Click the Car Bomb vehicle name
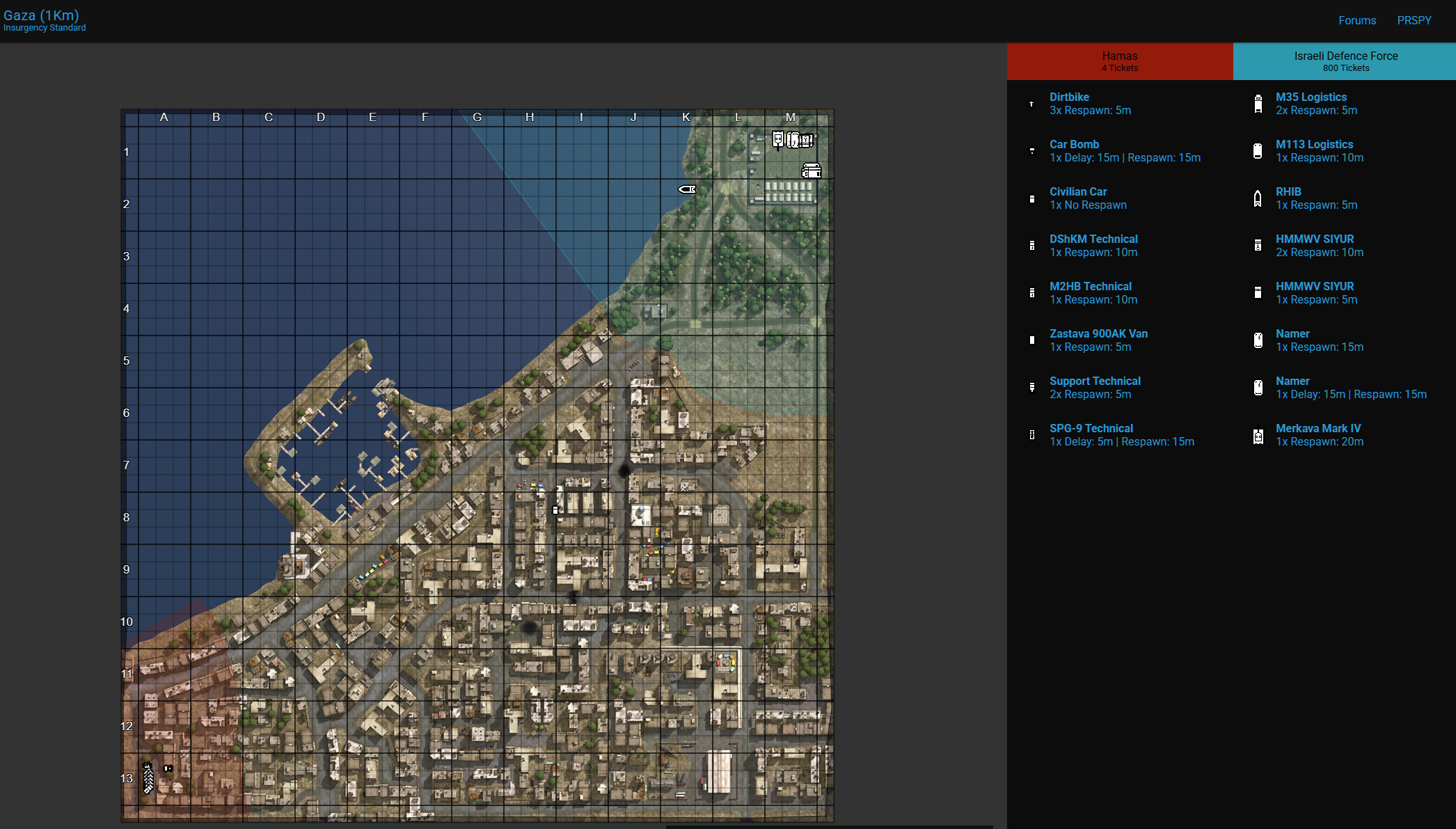The width and height of the screenshot is (1456, 829). click(1074, 145)
